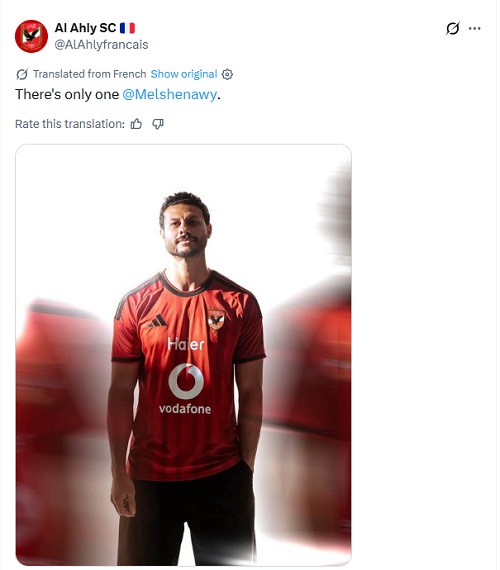This screenshot has height=570, width=500.
Task: Click the Grok icon beside the more menu
Action: (453, 28)
